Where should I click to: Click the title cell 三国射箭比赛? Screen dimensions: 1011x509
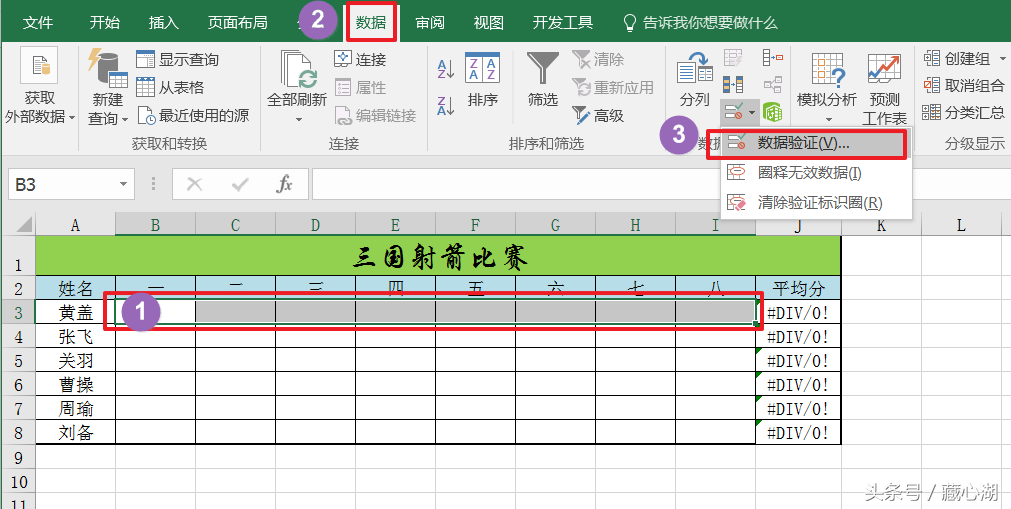tap(438, 257)
